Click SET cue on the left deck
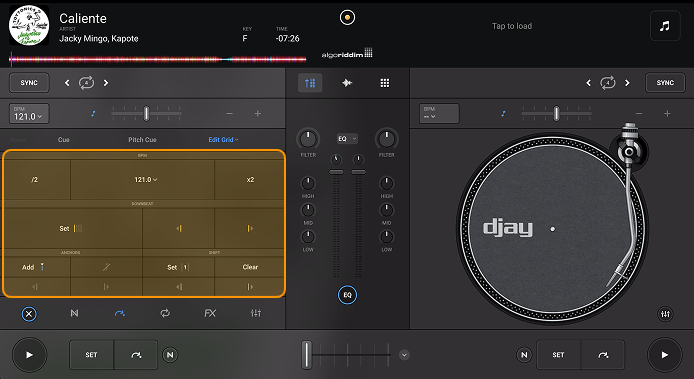This screenshot has width=694, height=379. (92, 355)
